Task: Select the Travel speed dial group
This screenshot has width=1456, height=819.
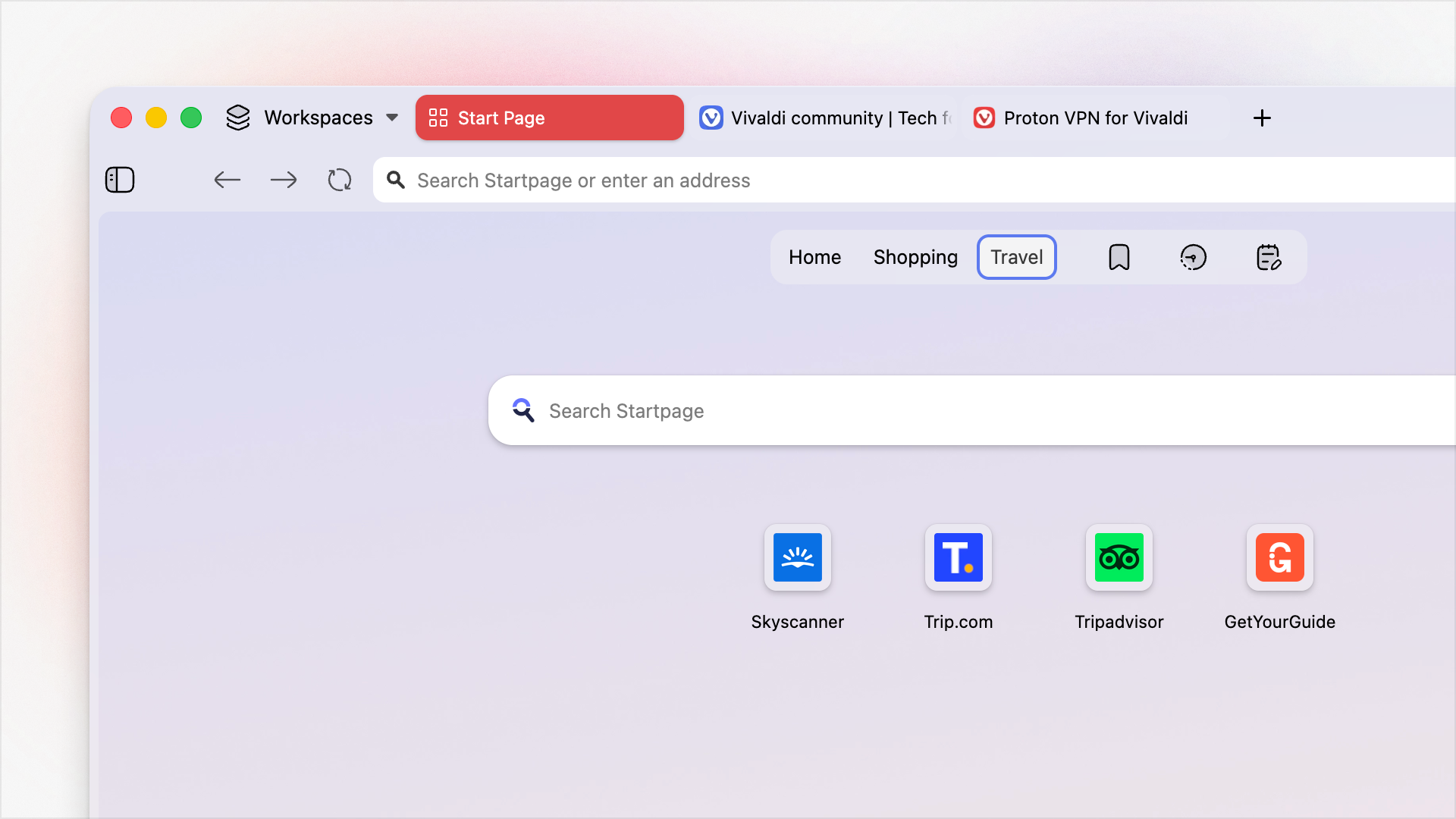Action: click(1017, 257)
